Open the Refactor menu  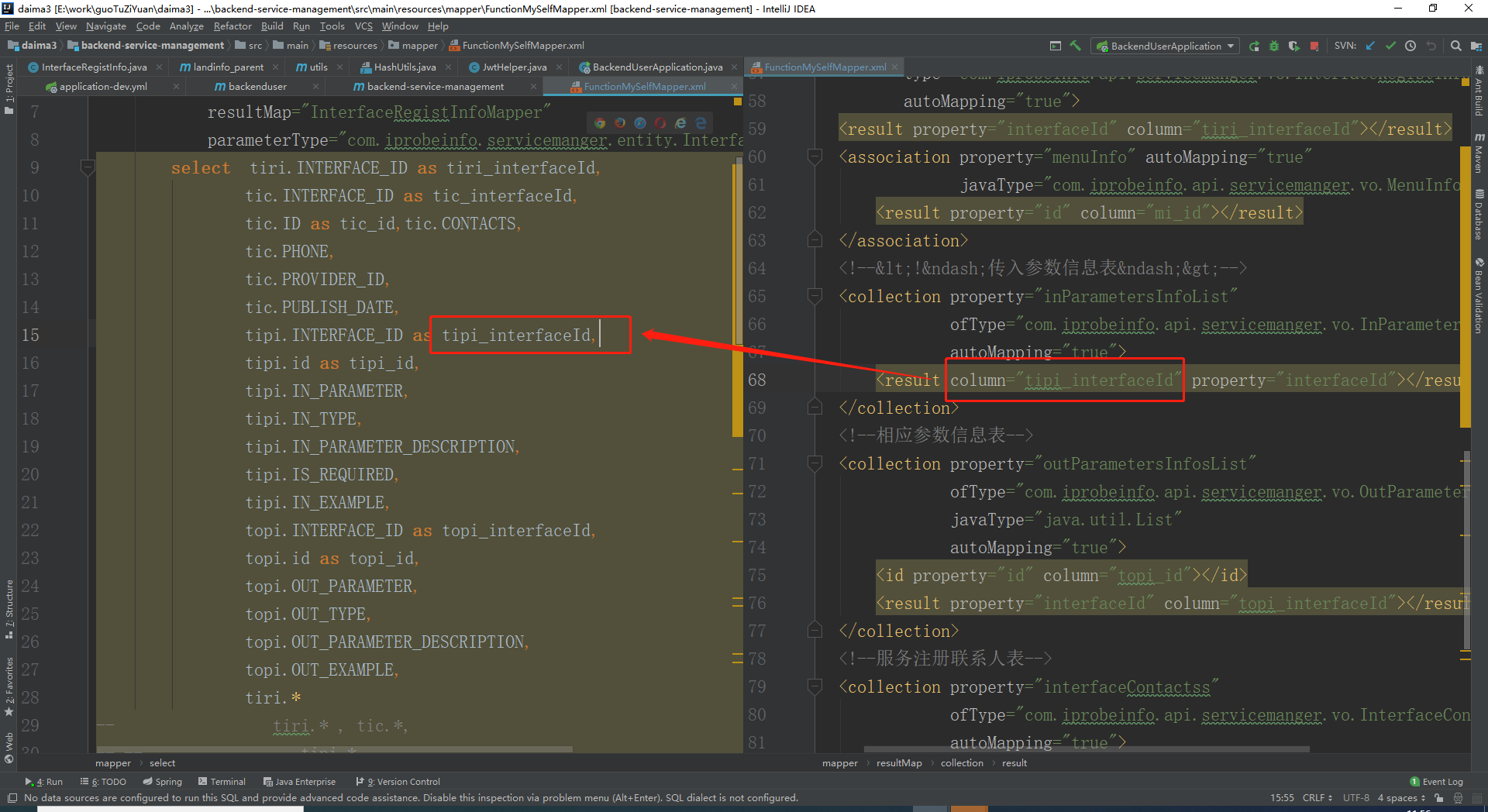tap(232, 26)
